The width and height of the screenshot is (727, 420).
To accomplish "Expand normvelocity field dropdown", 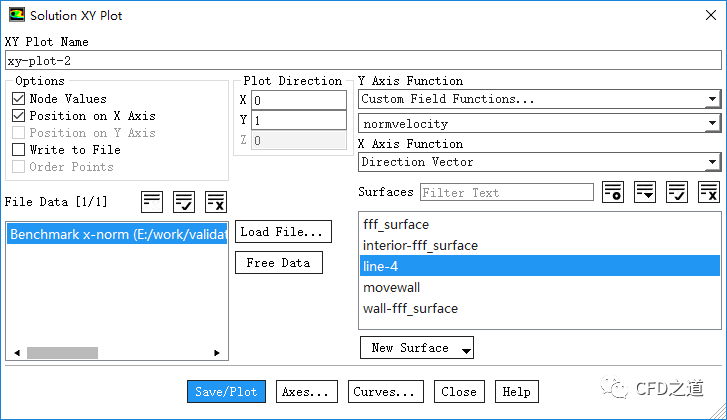I will 539,124.
